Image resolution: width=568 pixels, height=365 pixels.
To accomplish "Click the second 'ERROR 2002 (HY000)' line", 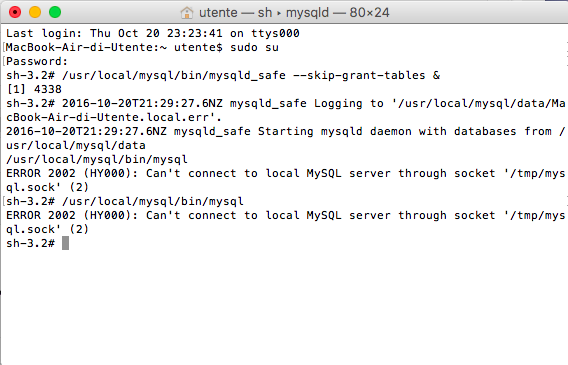I will tap(285, 215).
